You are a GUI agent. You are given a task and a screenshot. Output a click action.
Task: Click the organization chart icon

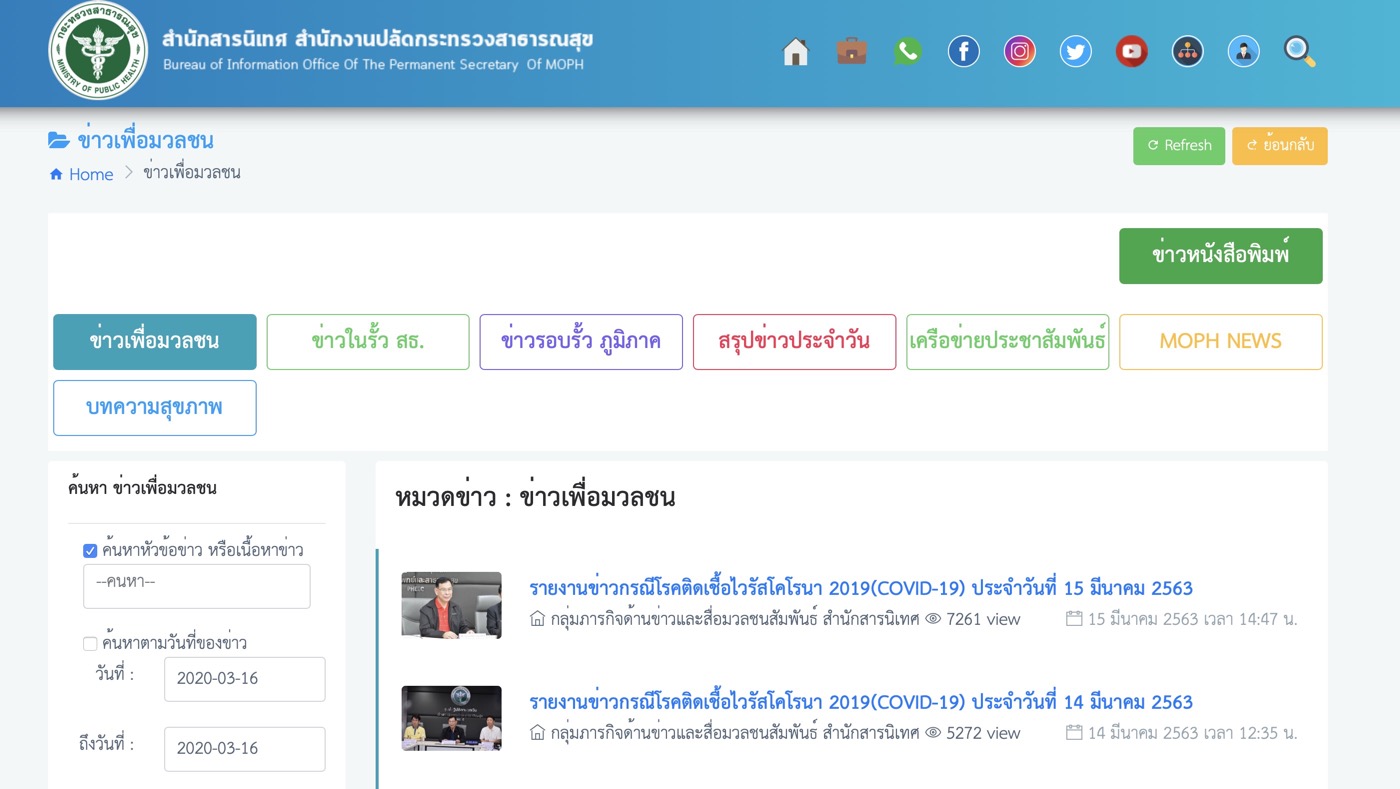point(1187,50)
